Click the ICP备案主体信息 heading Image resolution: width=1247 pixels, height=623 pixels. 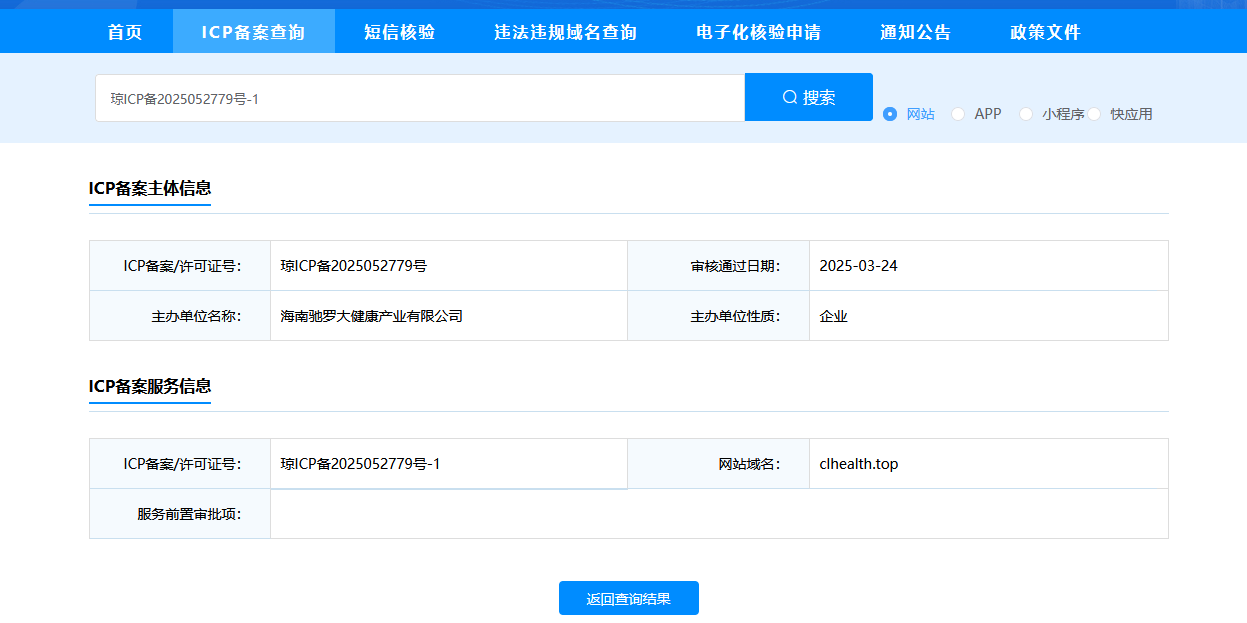(x=150, y=188)
